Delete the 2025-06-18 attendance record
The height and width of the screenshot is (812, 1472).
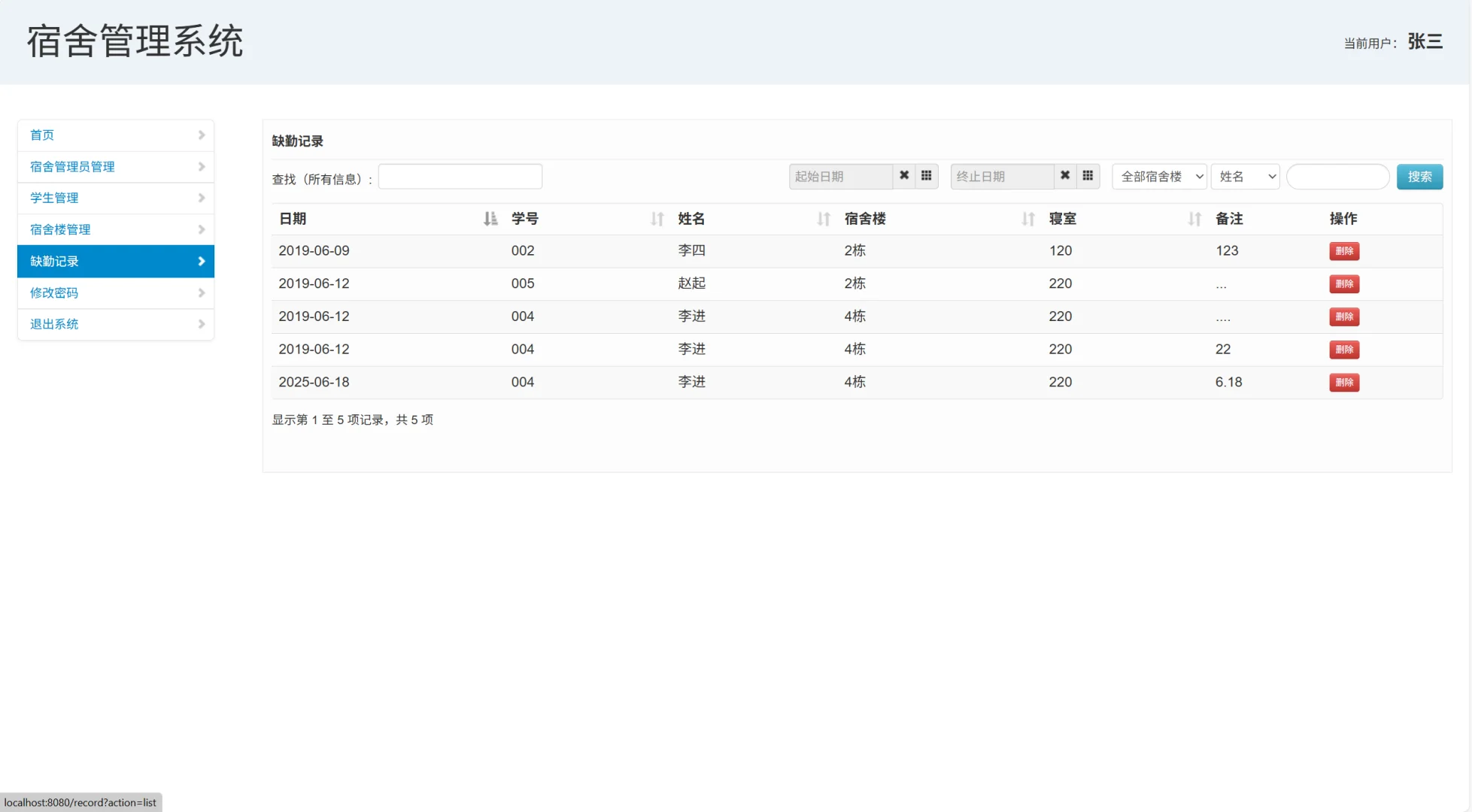tap(1344, 382)
